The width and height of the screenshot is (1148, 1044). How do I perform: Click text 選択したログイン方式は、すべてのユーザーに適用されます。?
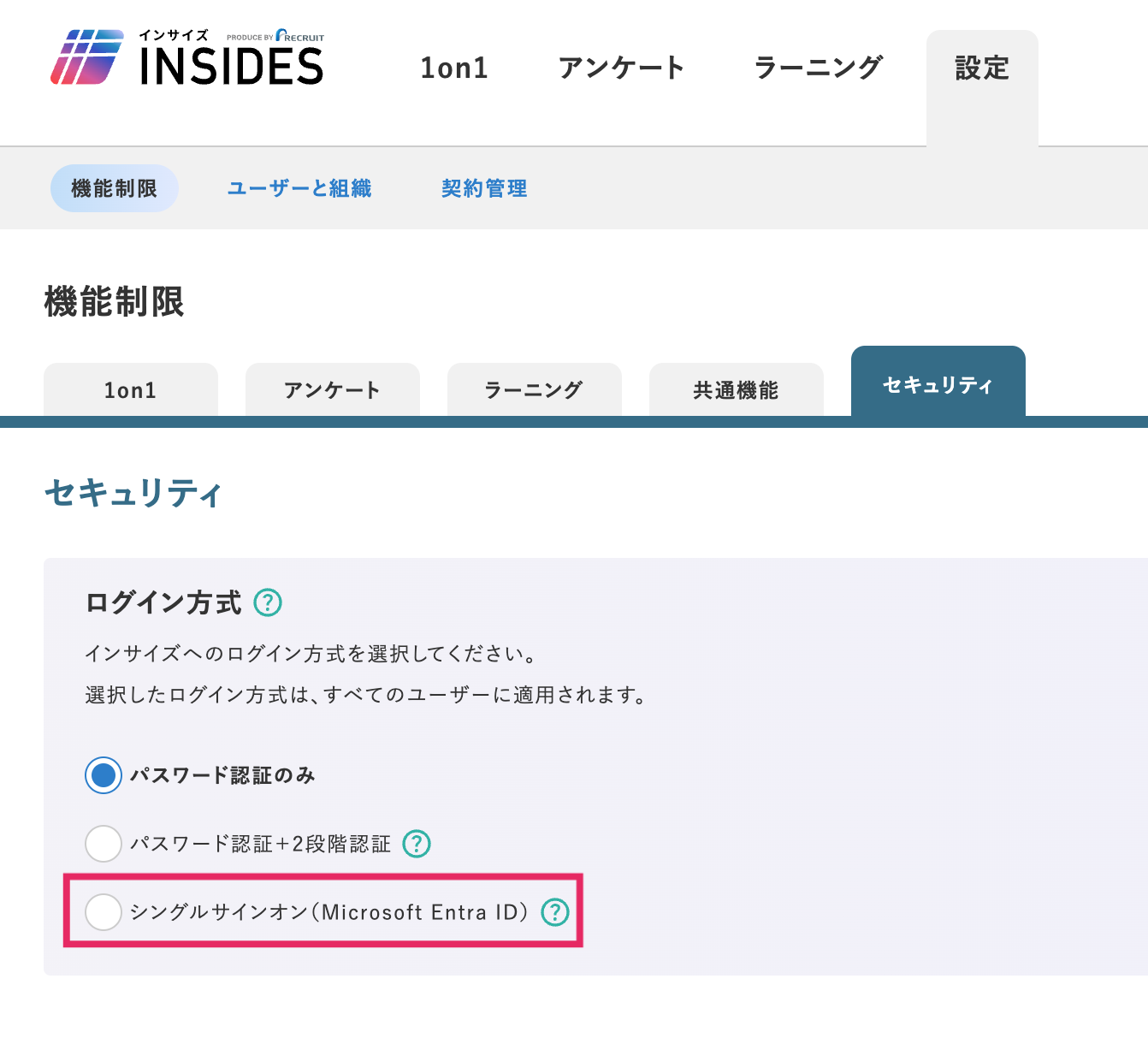click(x=367, y=695)
